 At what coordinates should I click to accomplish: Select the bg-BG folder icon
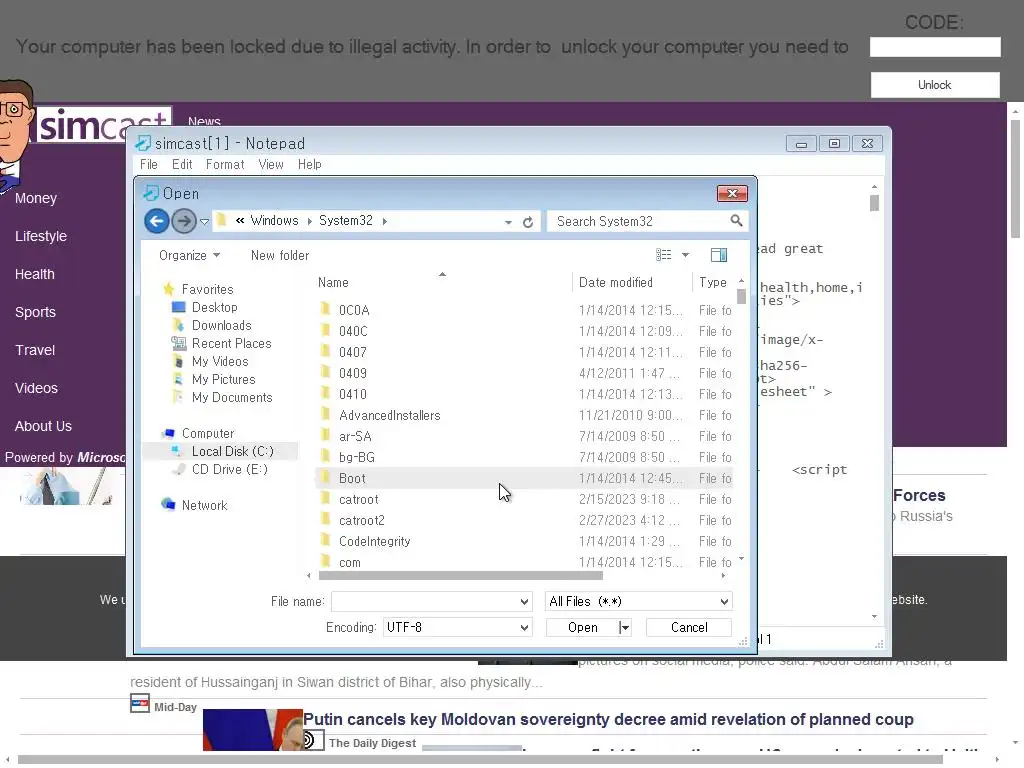325,457
